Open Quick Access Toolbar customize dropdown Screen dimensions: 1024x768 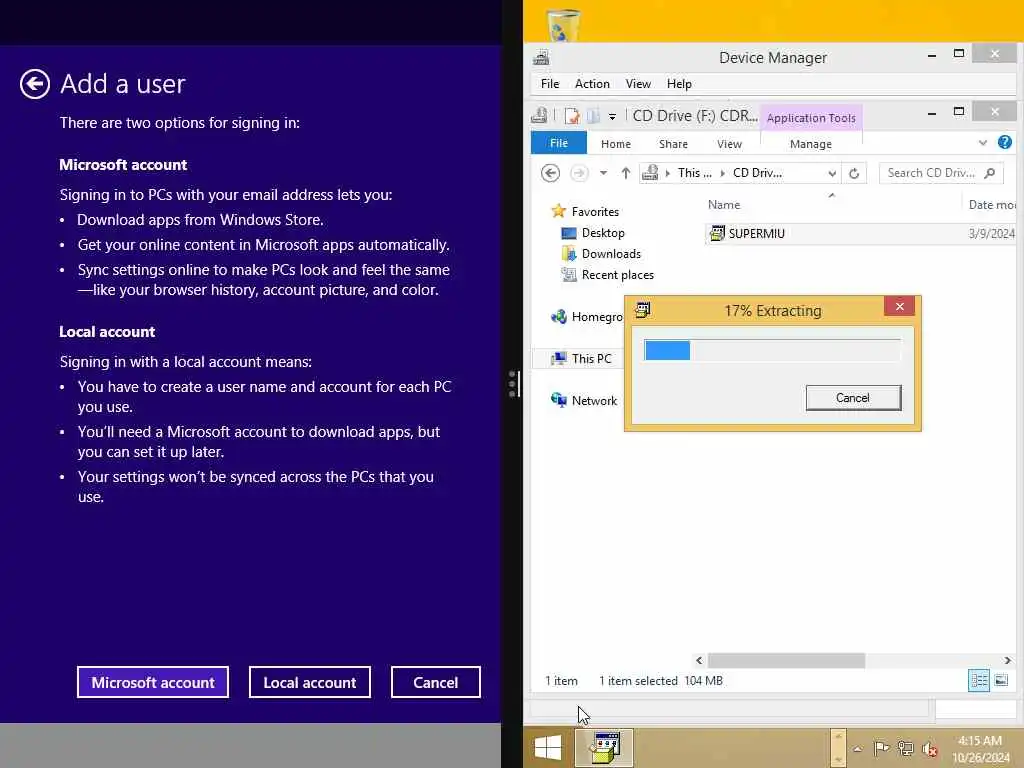tap(612, 117)
